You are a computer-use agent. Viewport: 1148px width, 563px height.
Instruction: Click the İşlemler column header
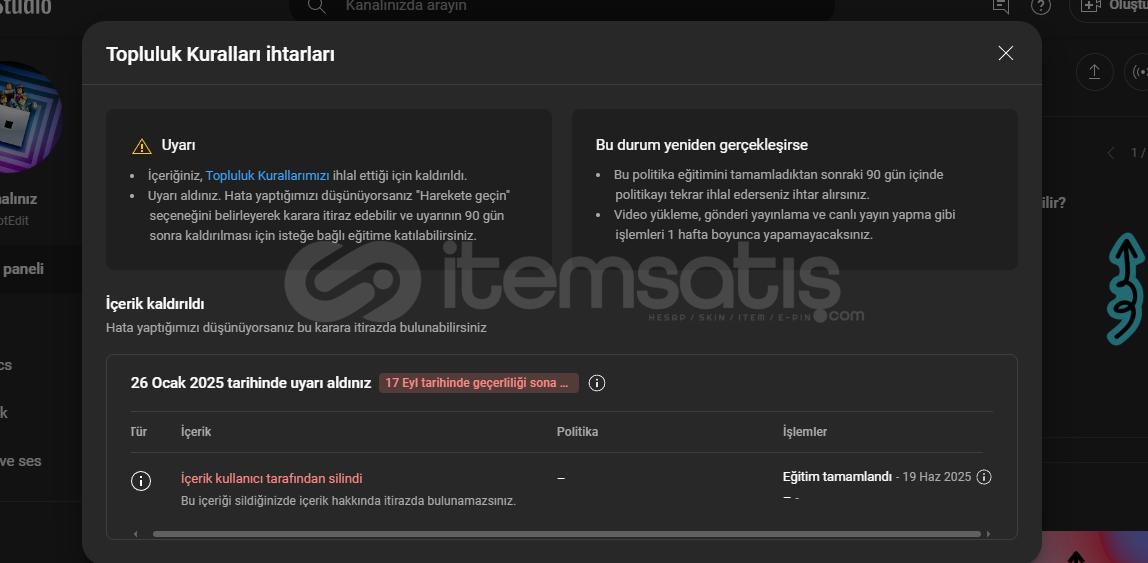tap(805, 432)
